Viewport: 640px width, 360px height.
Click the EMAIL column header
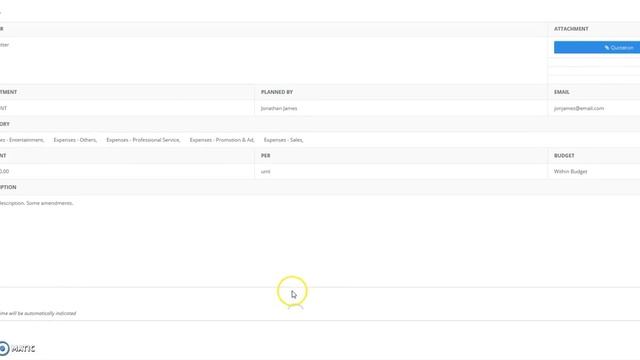(562, 92)
